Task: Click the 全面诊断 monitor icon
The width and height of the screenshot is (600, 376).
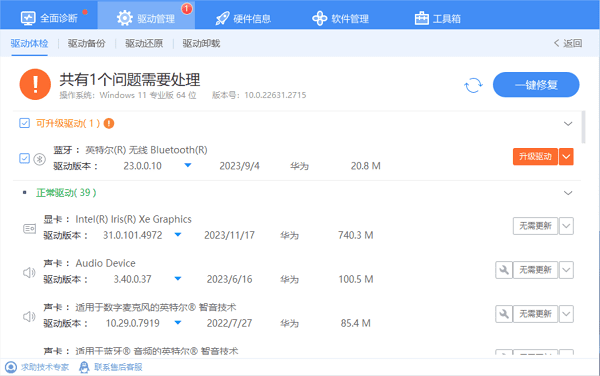Action: click(28, 18)
